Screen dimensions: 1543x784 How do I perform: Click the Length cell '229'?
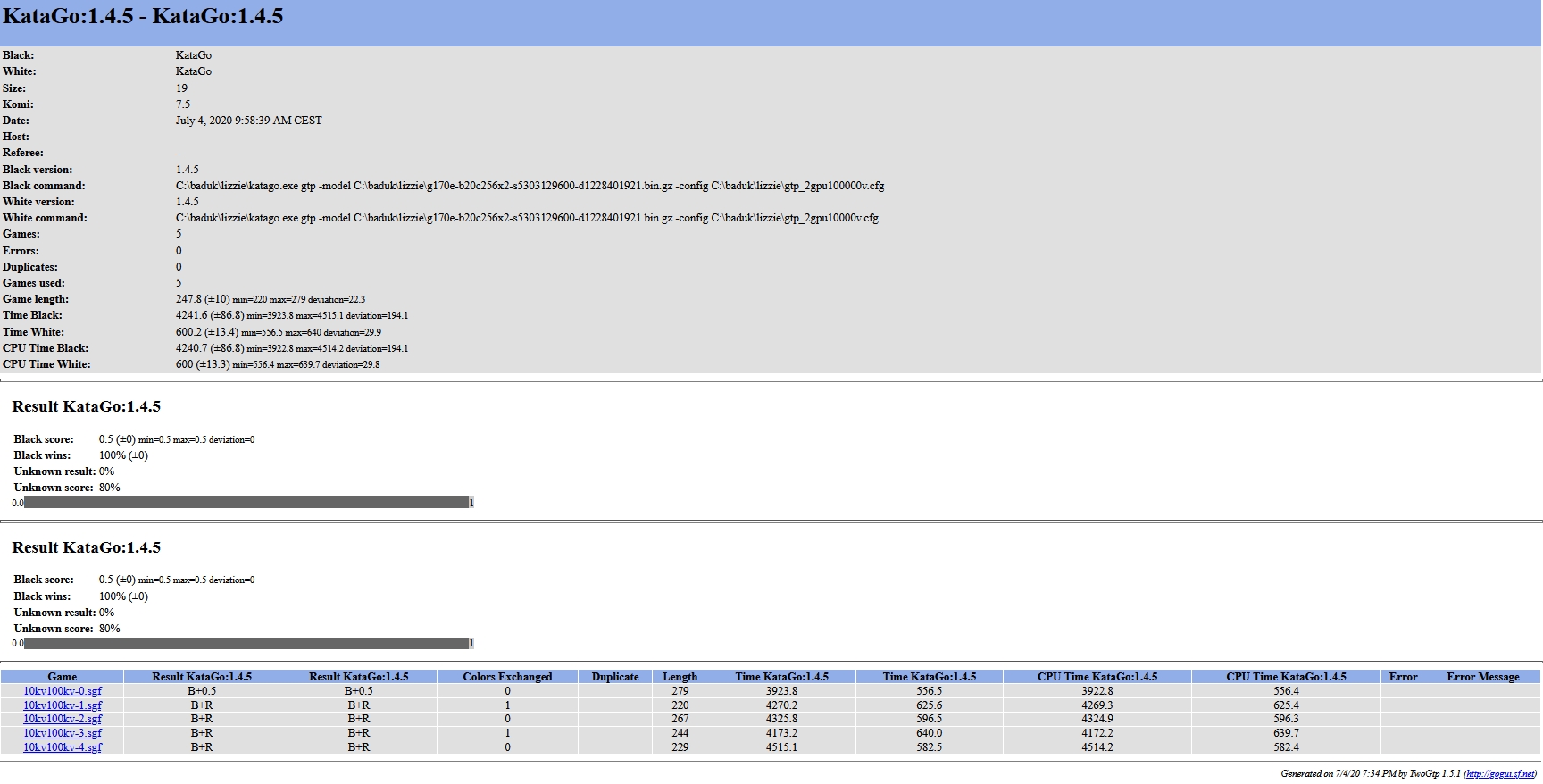680,747
